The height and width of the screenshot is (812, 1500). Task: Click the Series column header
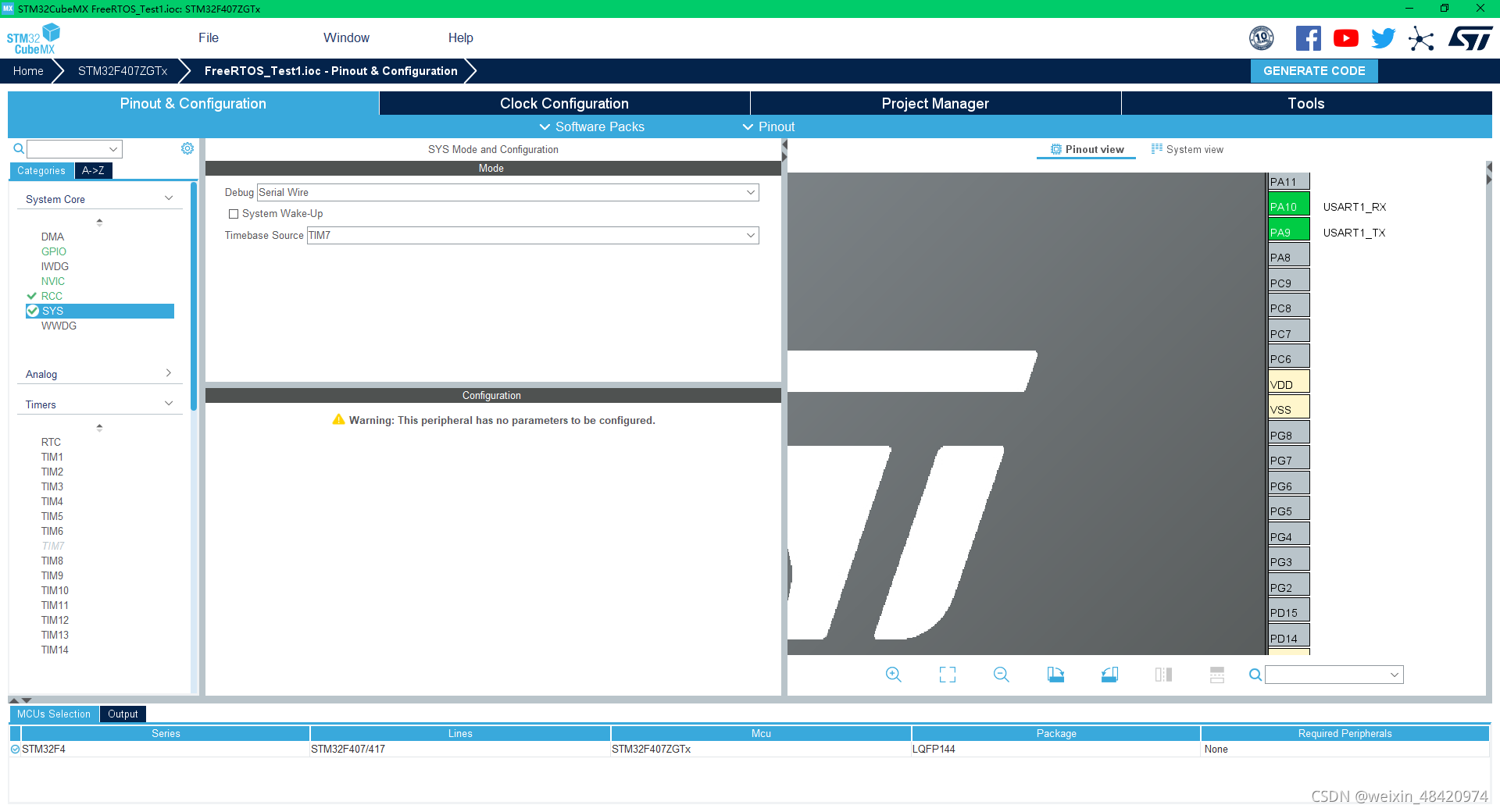[x=166, y=733]
